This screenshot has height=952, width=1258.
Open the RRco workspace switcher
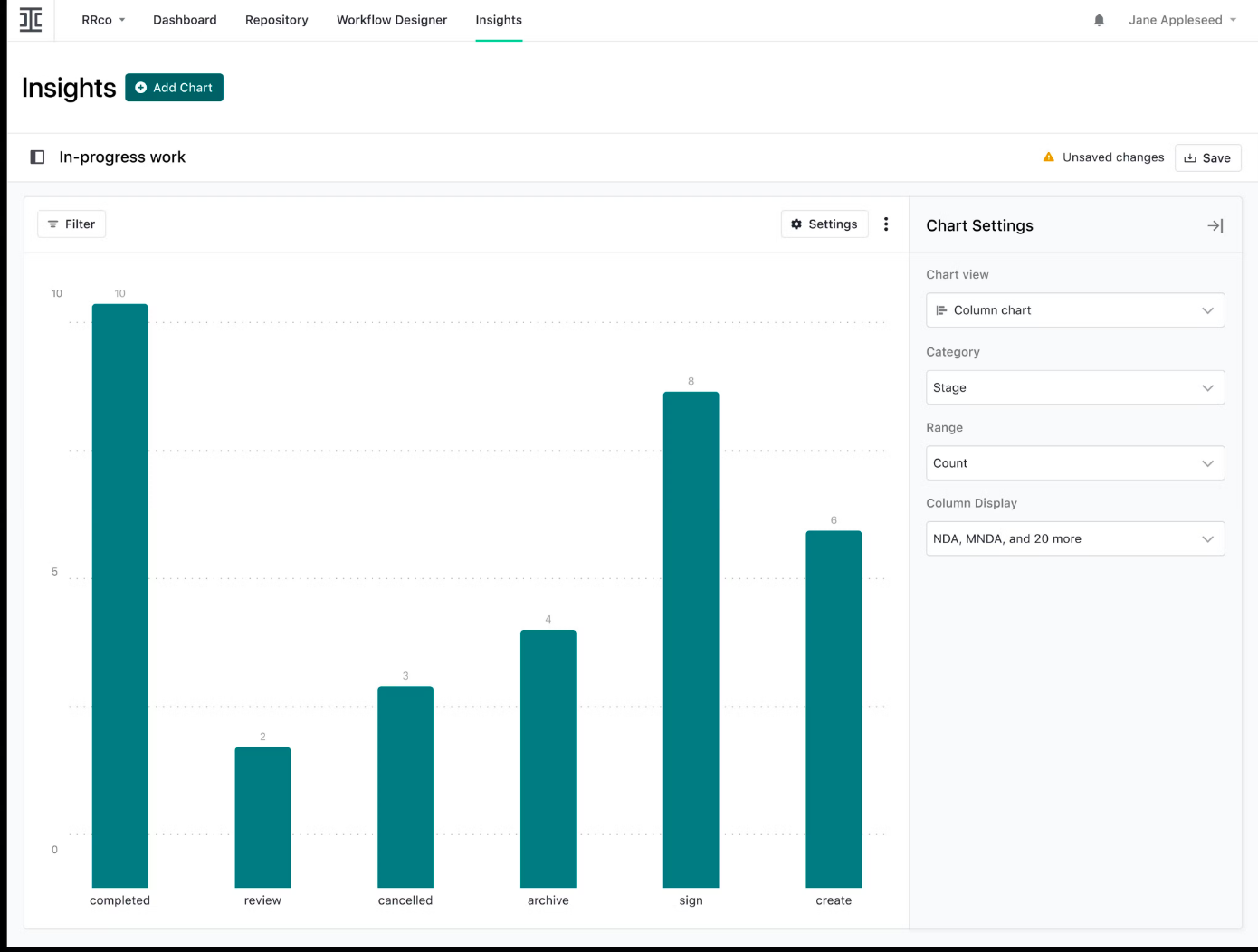pos(103,20)
